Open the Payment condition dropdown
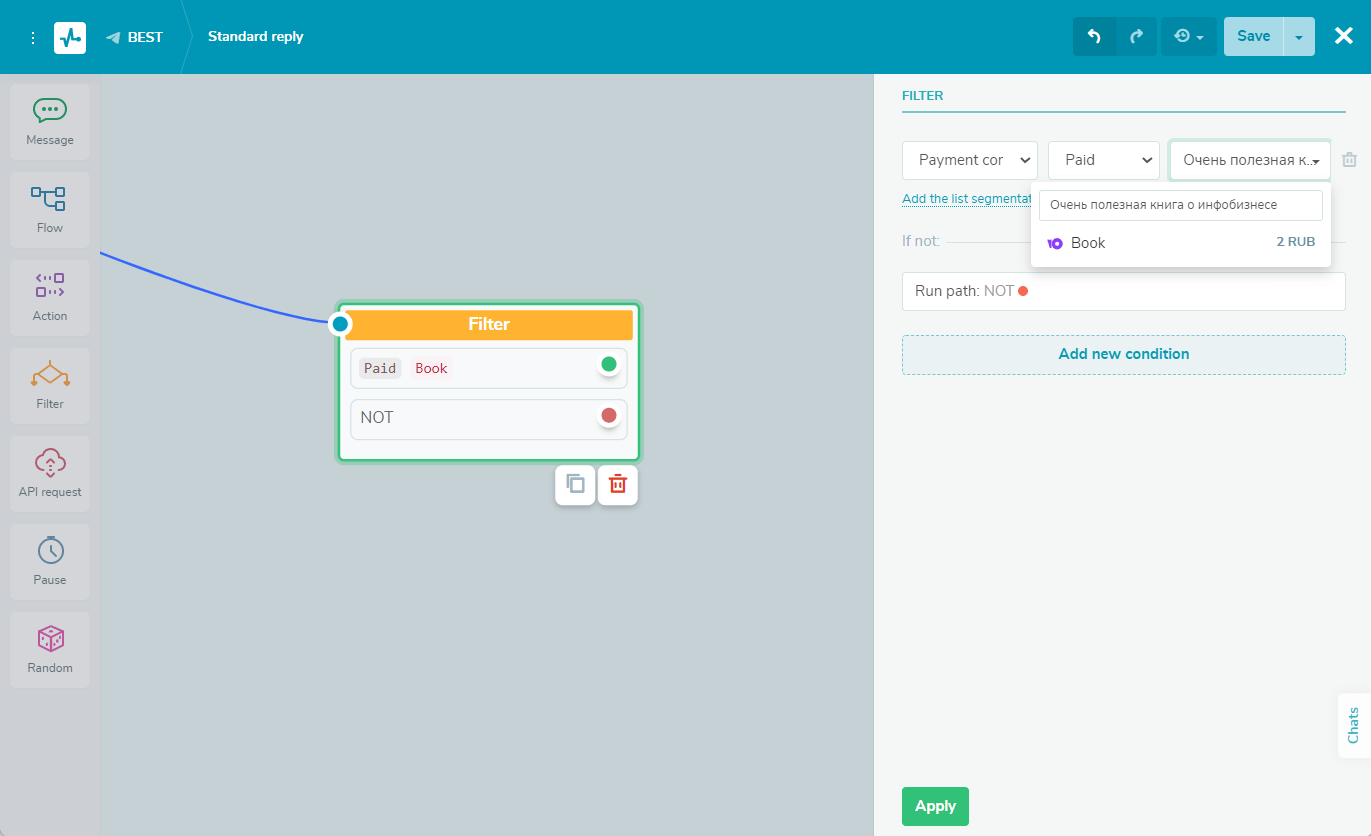This screenshot has width=1371, height=836. pos(969,160)
